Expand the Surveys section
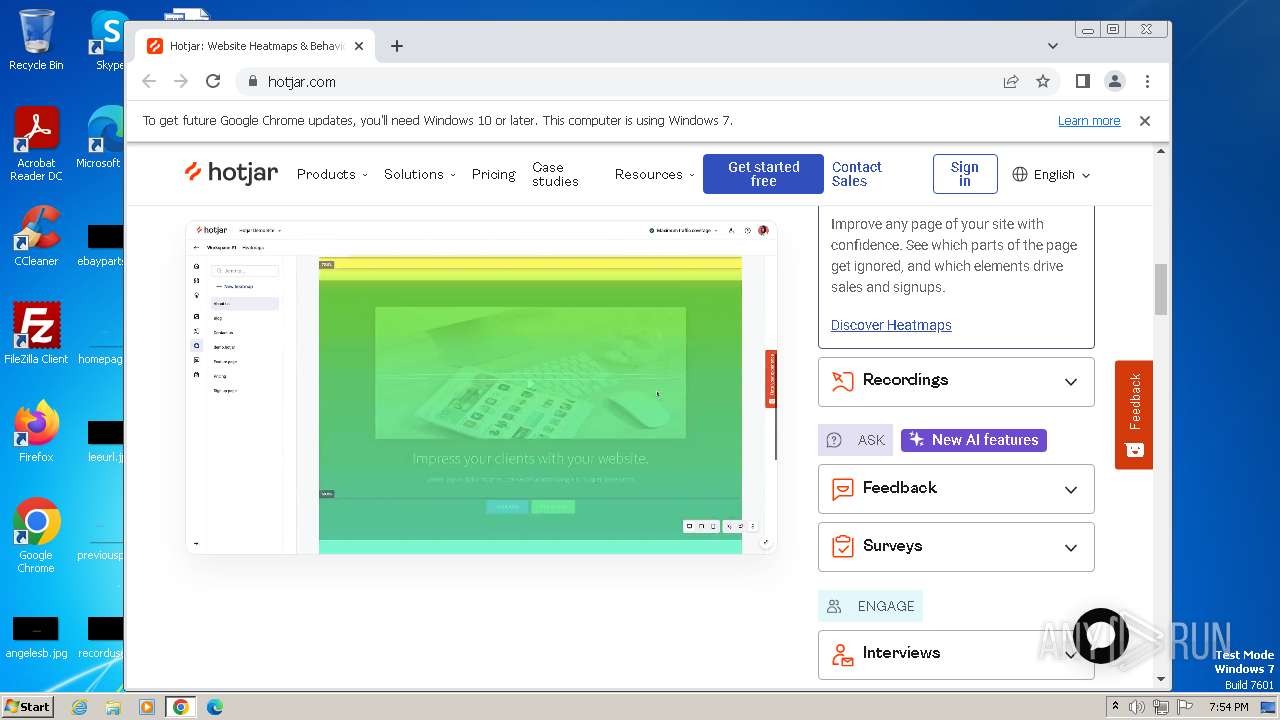This screenshot has height=720, width=1280. click(x=956, y=547)
